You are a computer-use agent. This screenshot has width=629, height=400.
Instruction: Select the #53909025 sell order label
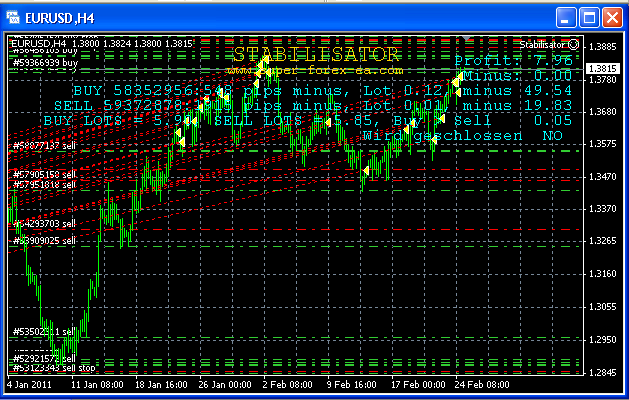tap(44, 241)
